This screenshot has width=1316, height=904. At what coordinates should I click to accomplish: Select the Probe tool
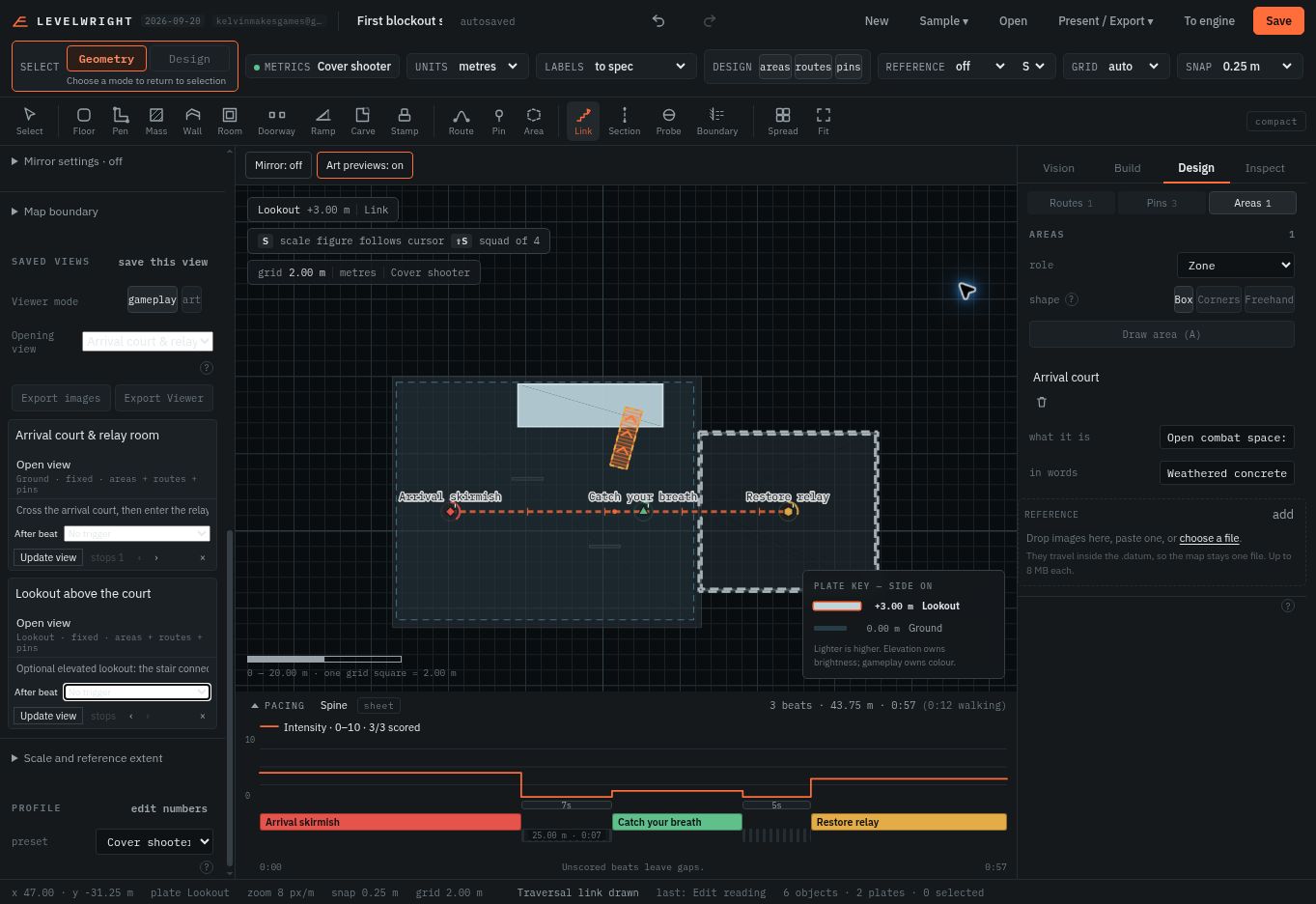tap(668, 122)
